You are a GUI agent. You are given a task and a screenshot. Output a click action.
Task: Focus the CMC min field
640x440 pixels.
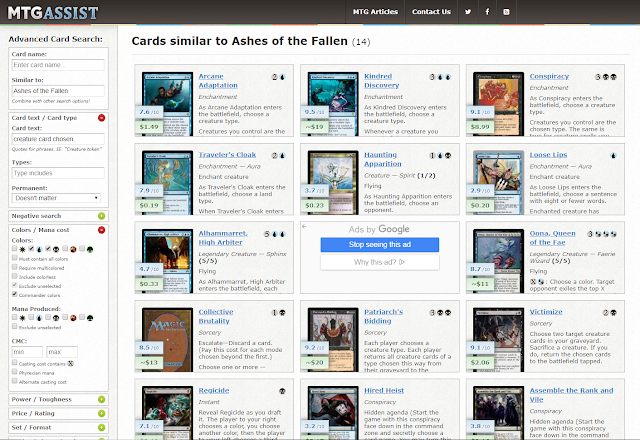click(27, 352)
